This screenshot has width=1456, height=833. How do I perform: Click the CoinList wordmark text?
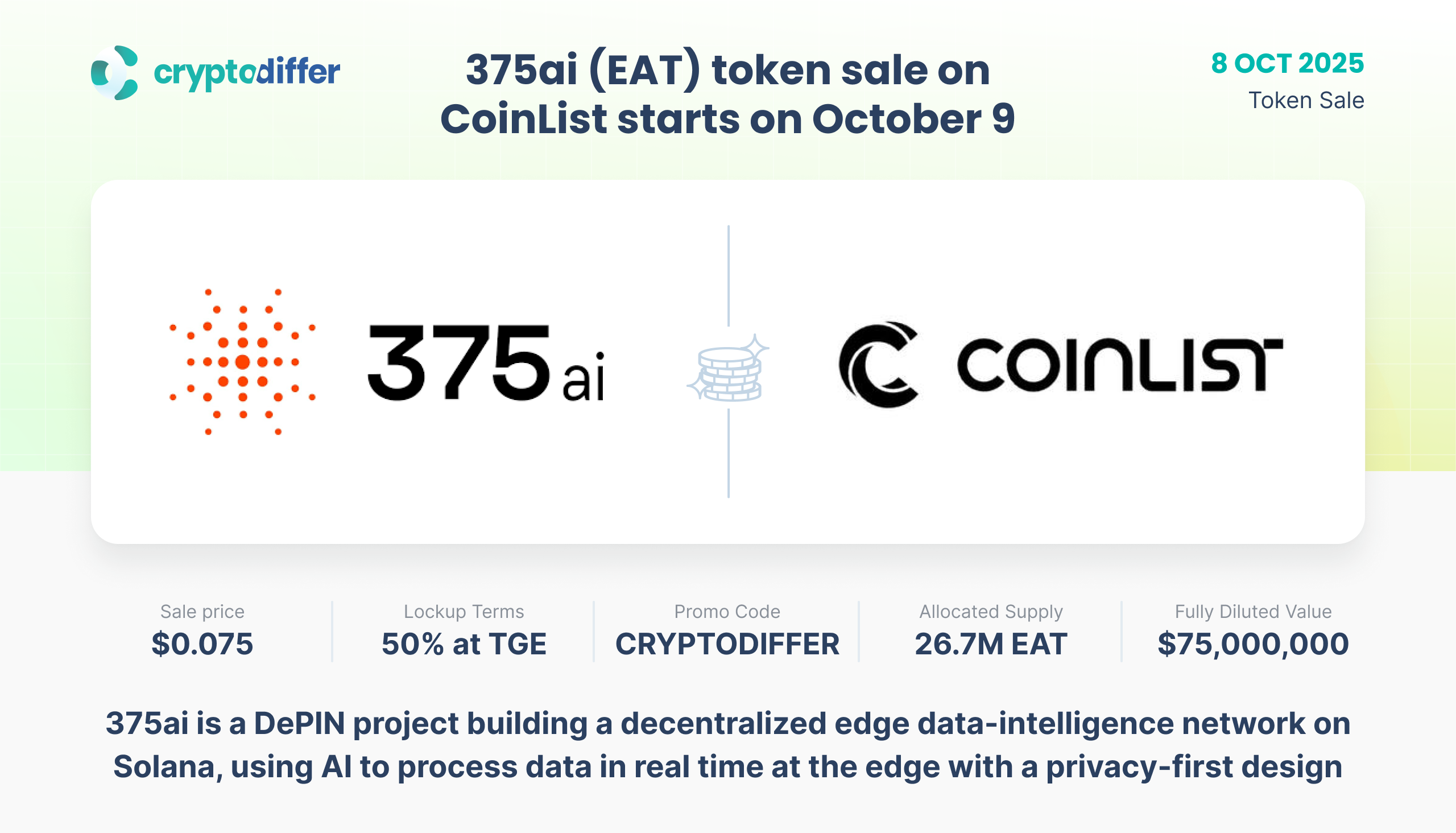tap(1119, 364)
